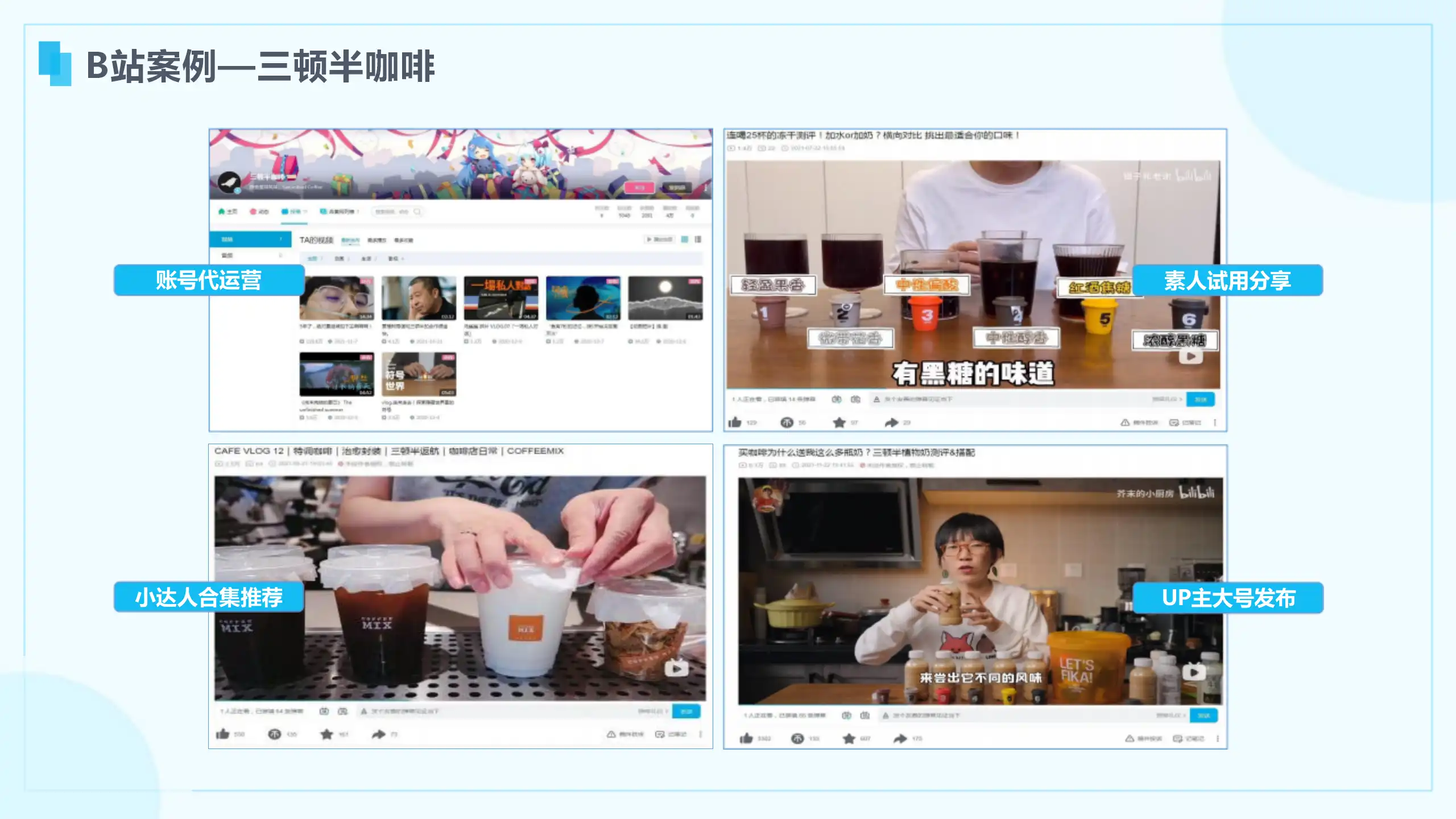
Task: Open the danmaku etiquette link under the CAFE VLOG video
Action: click(x=653, y=711)
